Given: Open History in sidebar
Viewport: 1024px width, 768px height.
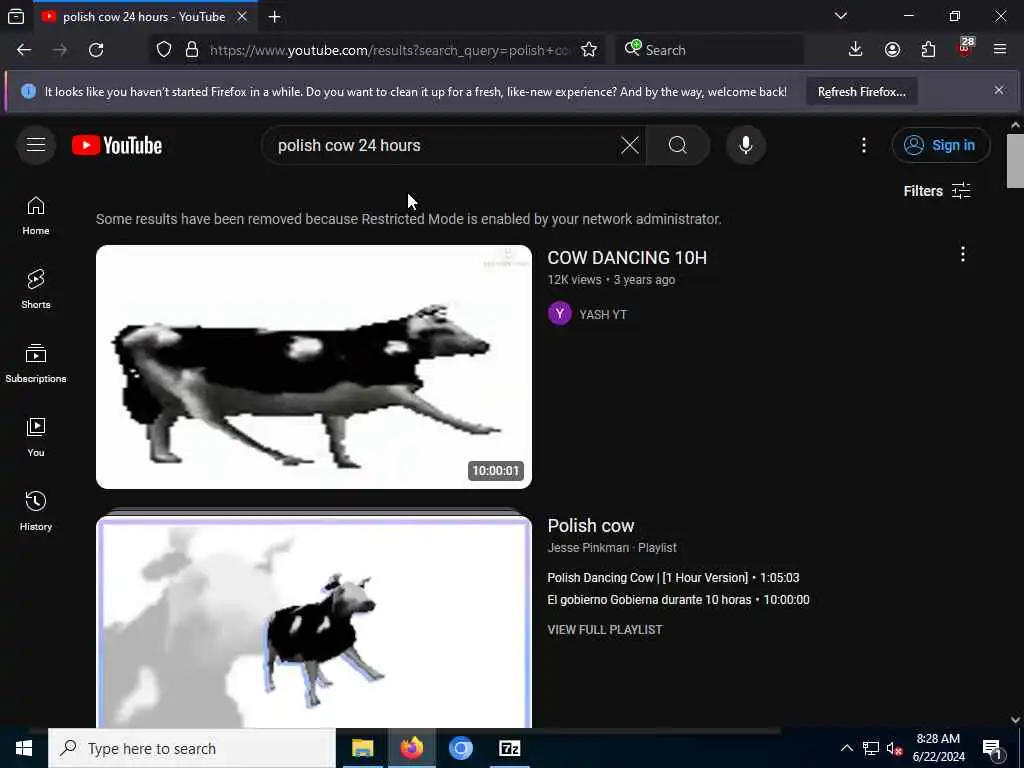Looking at the screenshot, I should (x=36, y=511).
